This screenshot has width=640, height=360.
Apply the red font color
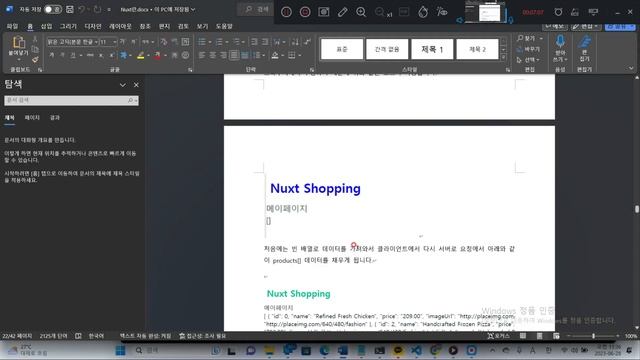pyautogui.click(x=158, y=55)
